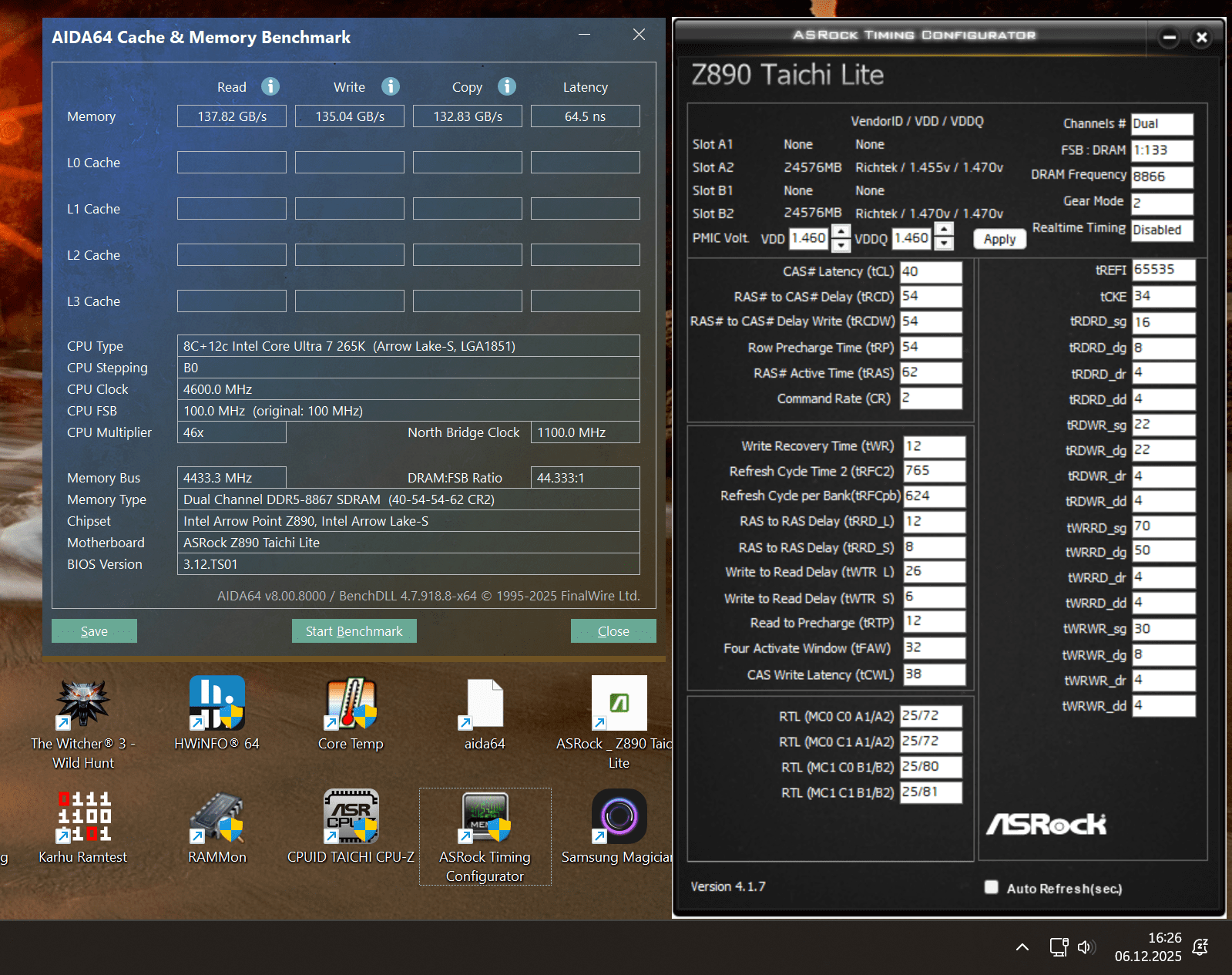Select ASRock Timing Configurator desktop icon

point(485,836)
